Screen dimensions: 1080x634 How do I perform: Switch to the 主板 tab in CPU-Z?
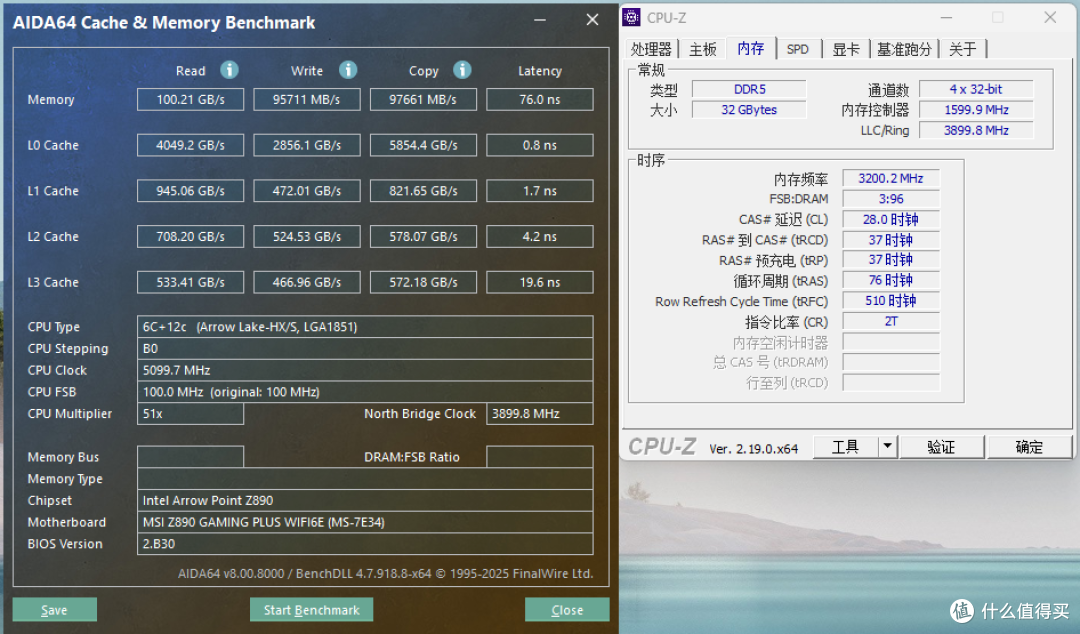[703, 49]
